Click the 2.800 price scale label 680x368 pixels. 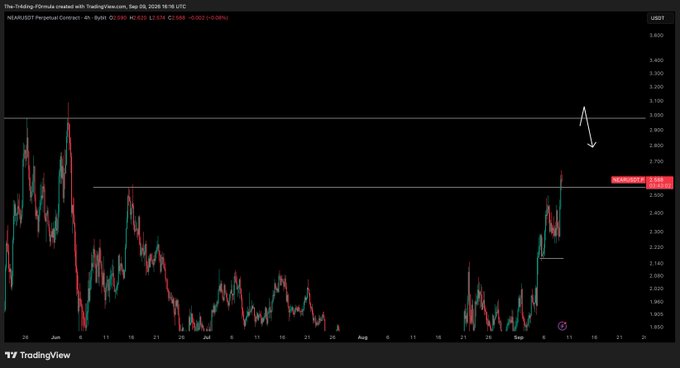(x=656, y=146)
